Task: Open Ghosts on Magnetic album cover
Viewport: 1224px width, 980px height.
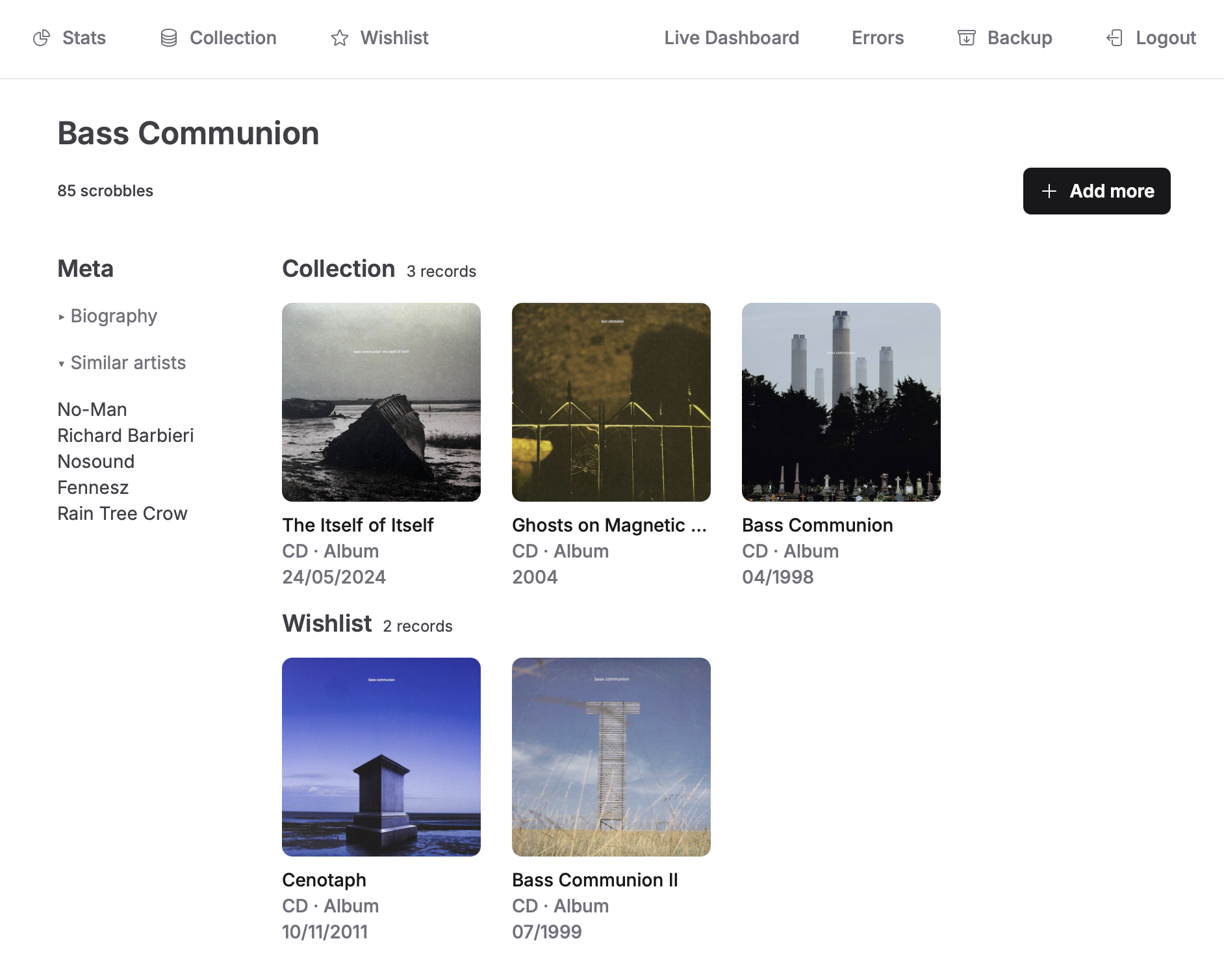Action: [x=611, y=402]
